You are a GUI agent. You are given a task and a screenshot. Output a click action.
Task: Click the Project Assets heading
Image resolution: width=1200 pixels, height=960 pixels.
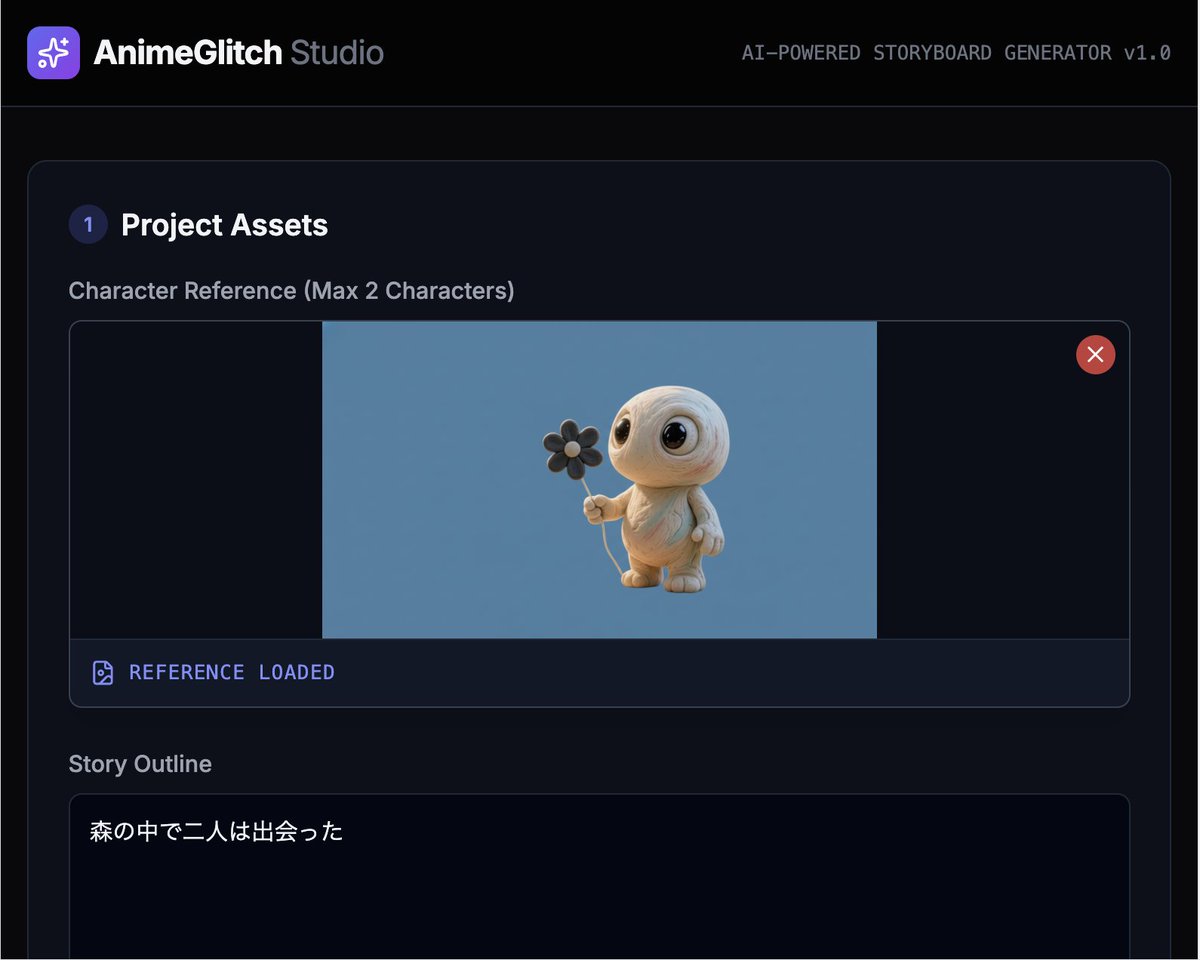click(x=224, y=225)
